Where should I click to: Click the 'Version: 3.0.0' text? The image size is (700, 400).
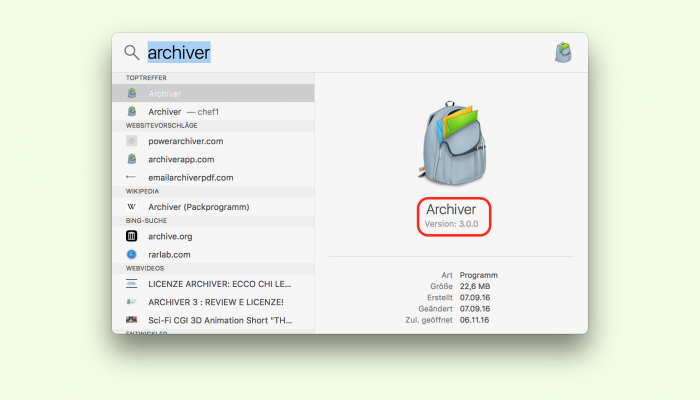[x=451, y=224]
